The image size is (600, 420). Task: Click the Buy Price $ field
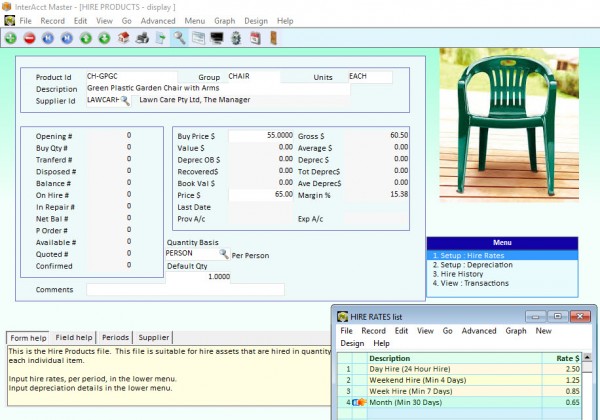[261, 136]
